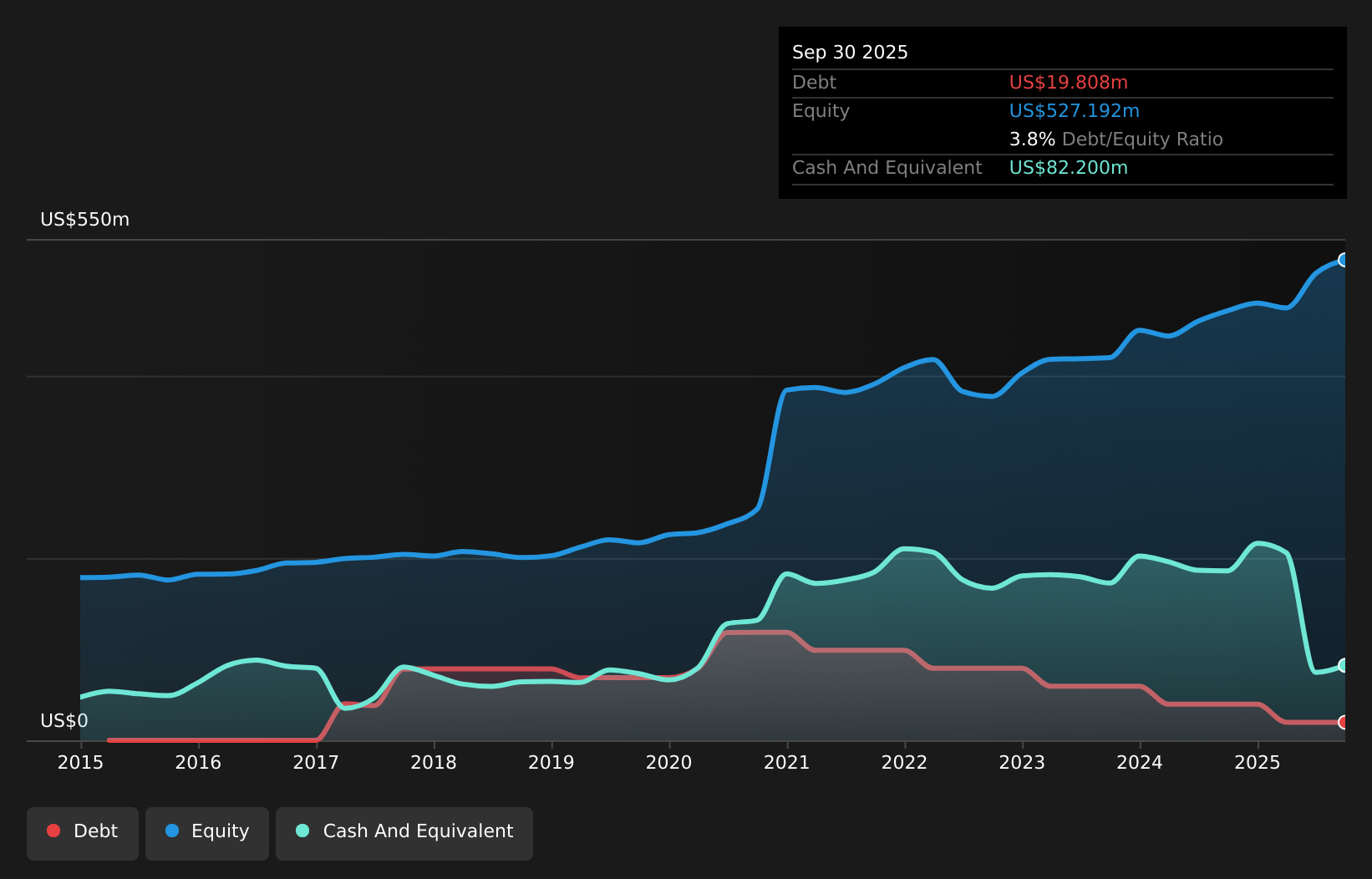Click the 2015 x-axis label
Image resolution: width=1372 pixels, height=879 pixels.
click(x=80, y=763)
